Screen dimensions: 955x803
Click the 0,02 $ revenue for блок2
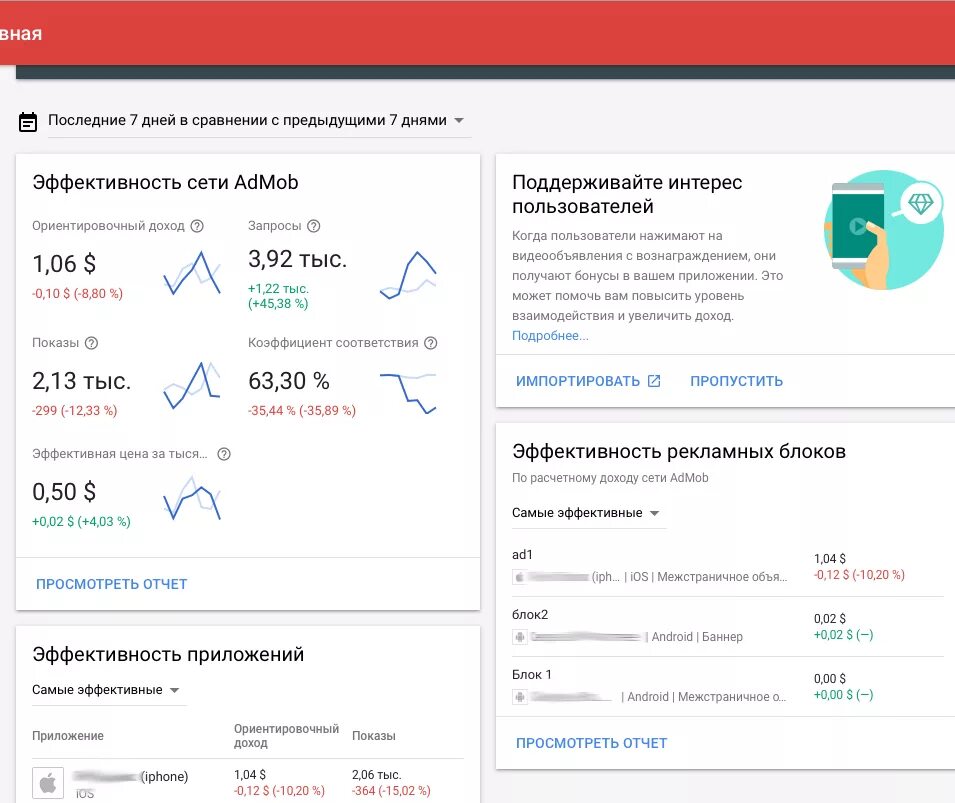click(830, 619)
